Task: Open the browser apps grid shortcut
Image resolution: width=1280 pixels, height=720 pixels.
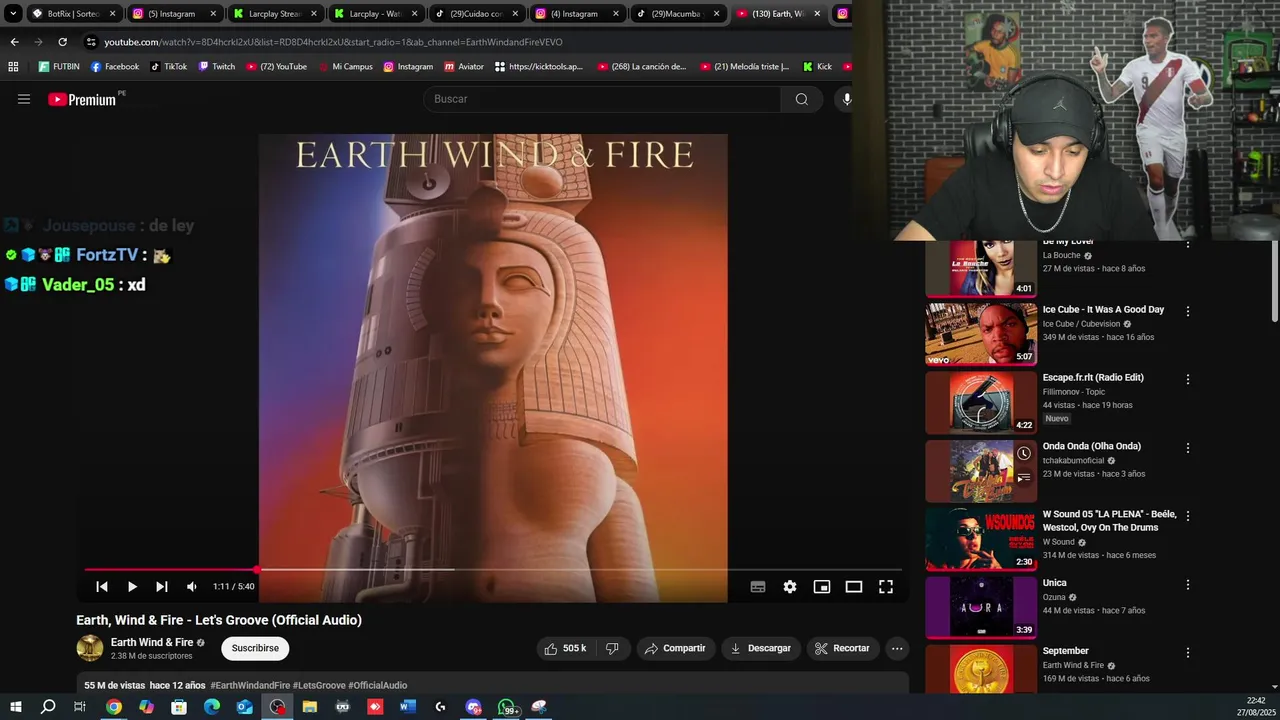Action: click(x=13, y=67)
